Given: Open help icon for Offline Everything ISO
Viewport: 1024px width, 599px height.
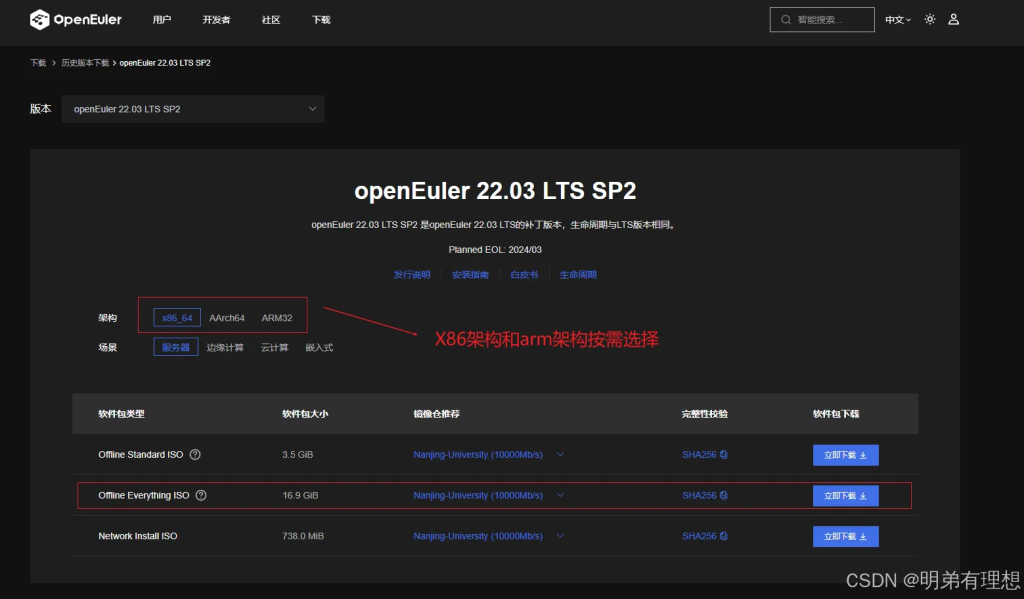Looking at the screenshot, I should point(201,495).
